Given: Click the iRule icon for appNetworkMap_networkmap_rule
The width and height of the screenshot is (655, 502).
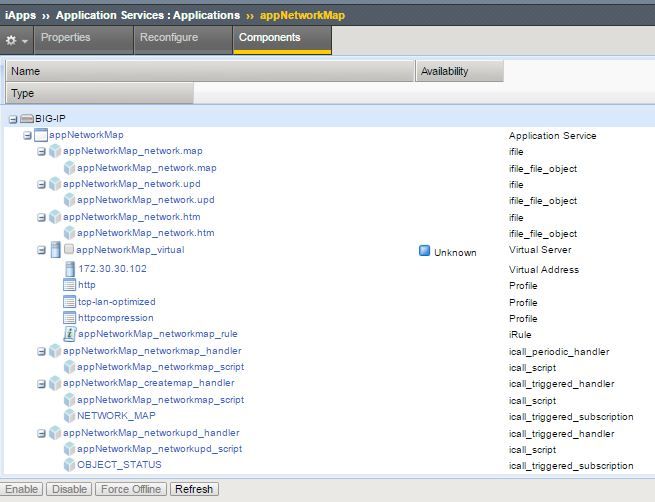Looking at the screenshot, I should tap(70, 334).
